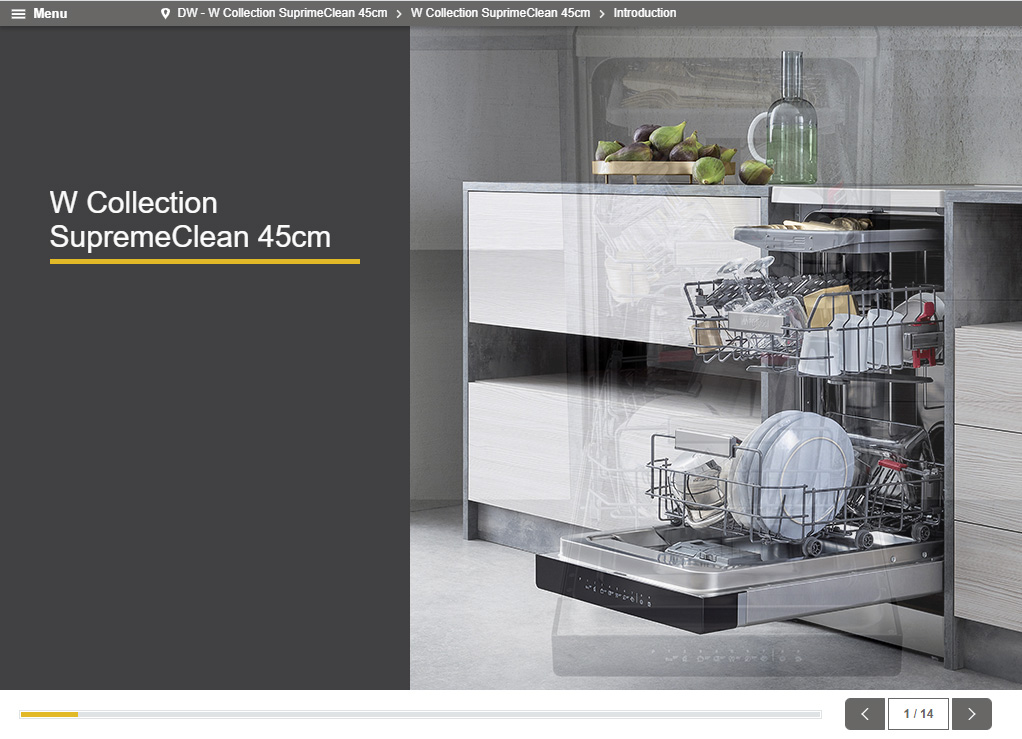Image resolution: width=1022 pixels, height=739 pixels.
Task: Click the yellow filled part of progress bar
Action: tap(48, 714)
